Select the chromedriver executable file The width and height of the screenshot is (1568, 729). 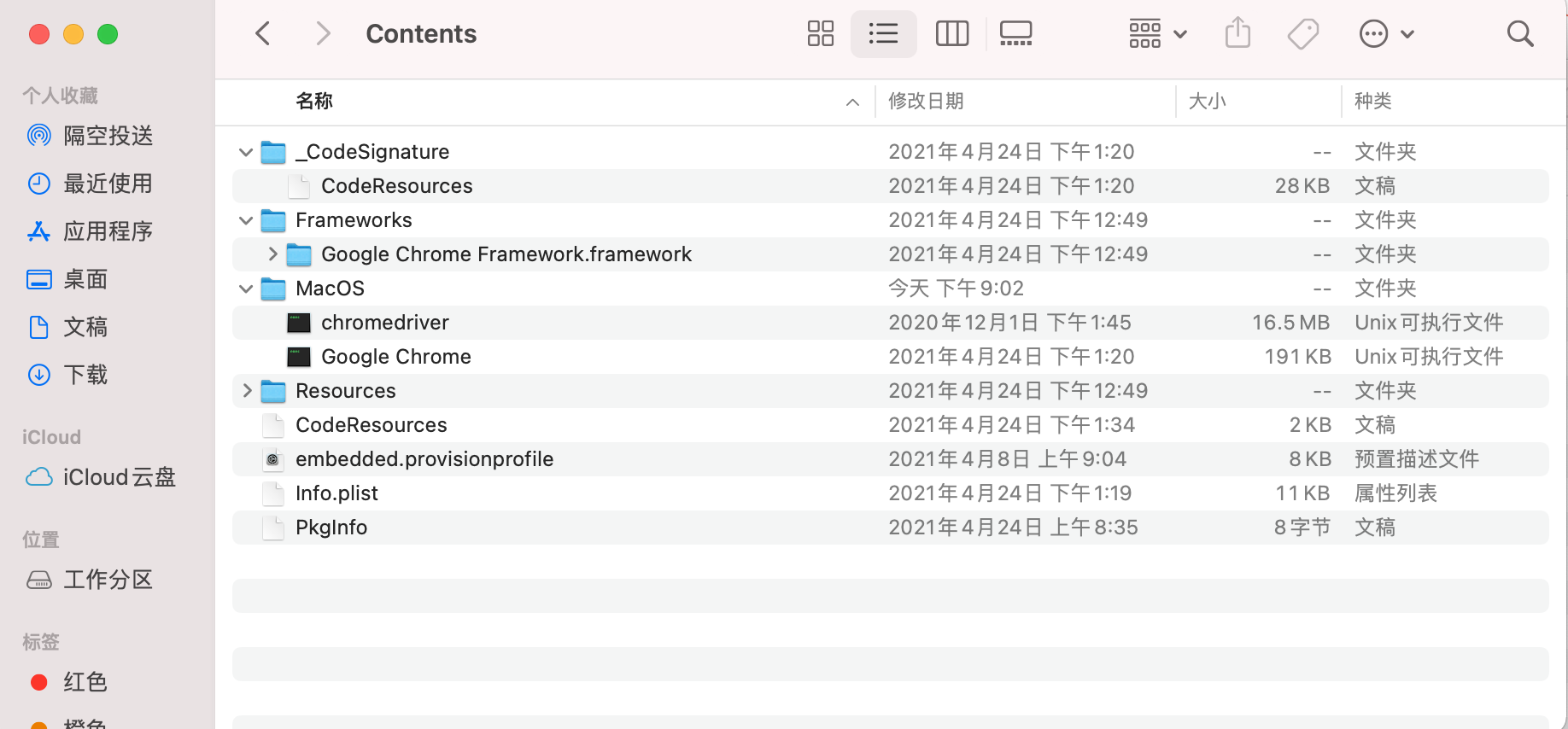[890, 323]
